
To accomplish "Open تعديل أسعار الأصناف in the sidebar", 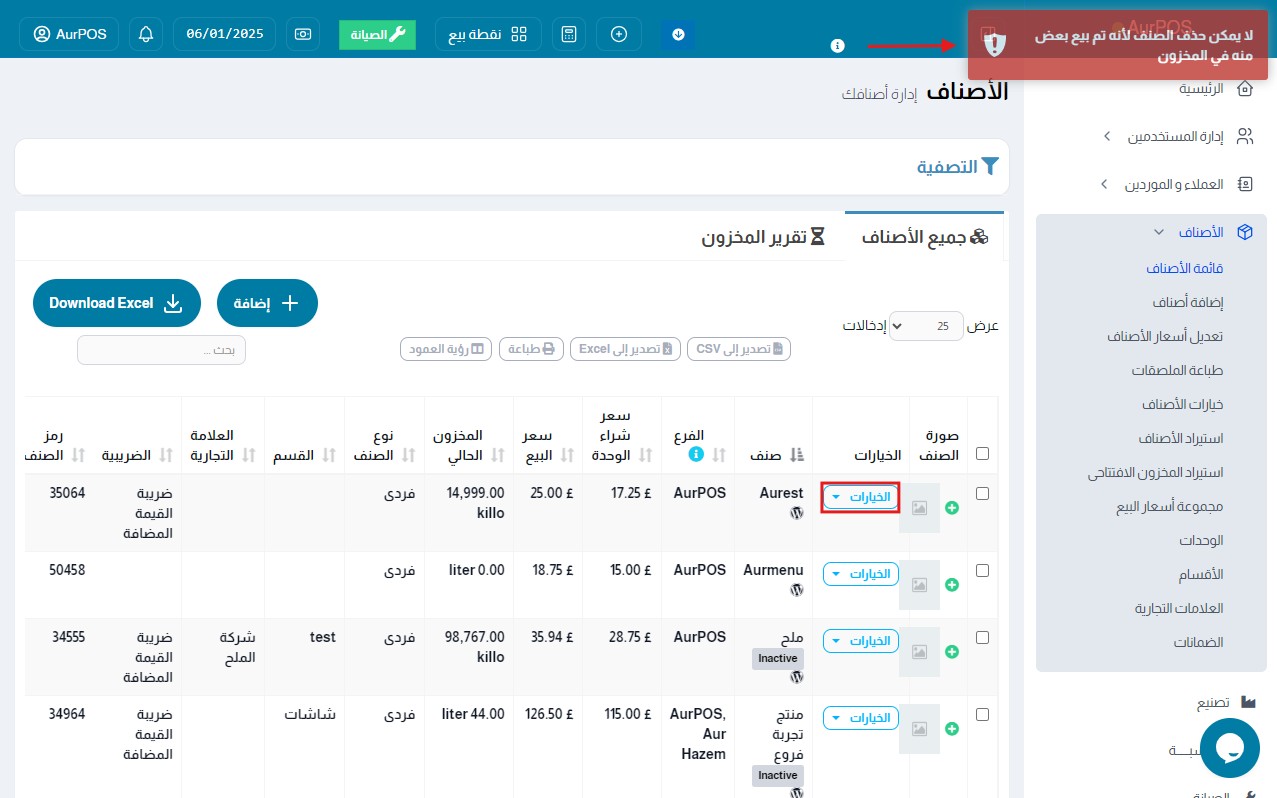I will tap(1165, 336).
